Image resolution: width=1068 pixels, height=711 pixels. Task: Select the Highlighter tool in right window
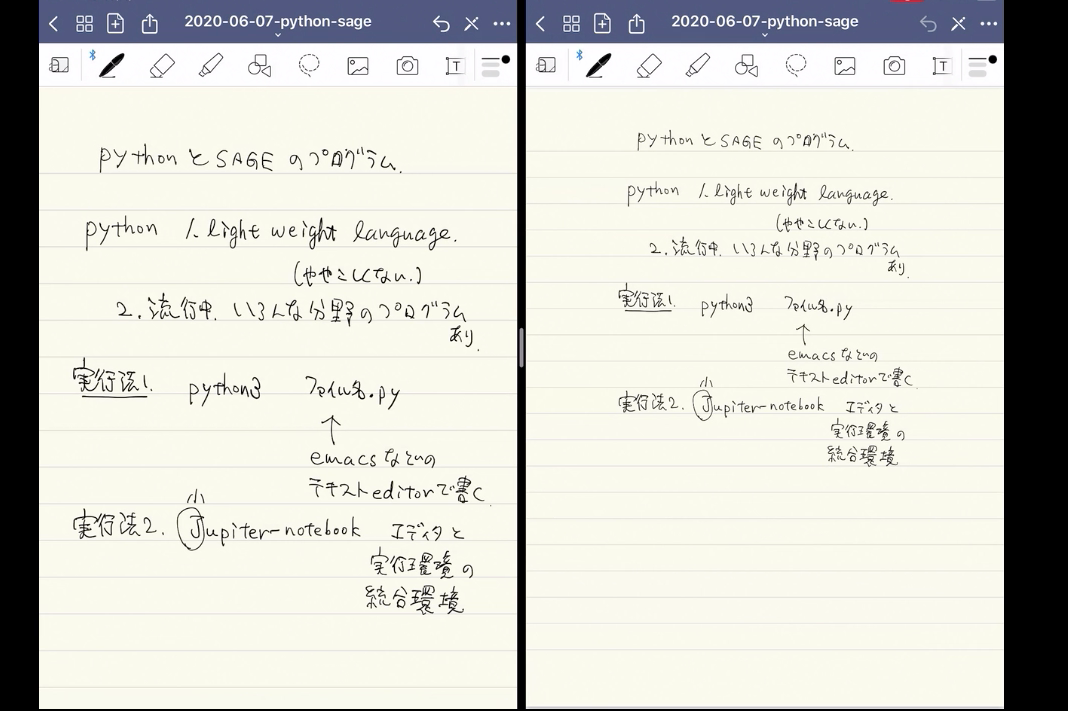click(x=698, y=65)
